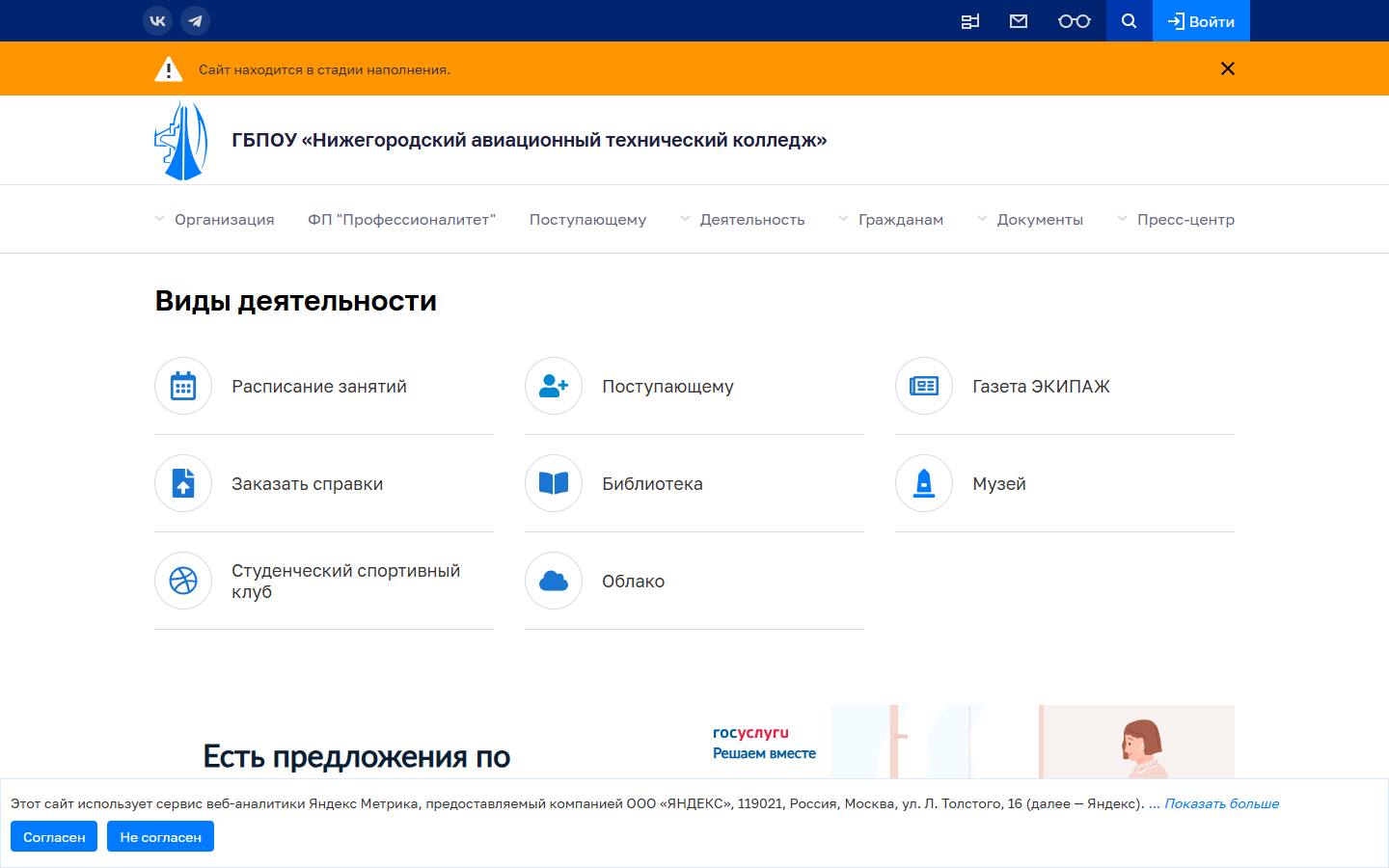Viewport: 1389px width, 868px height.
Task: Click the Госуслуги Решаем вместе logo
Action: [x=764, y=743]
